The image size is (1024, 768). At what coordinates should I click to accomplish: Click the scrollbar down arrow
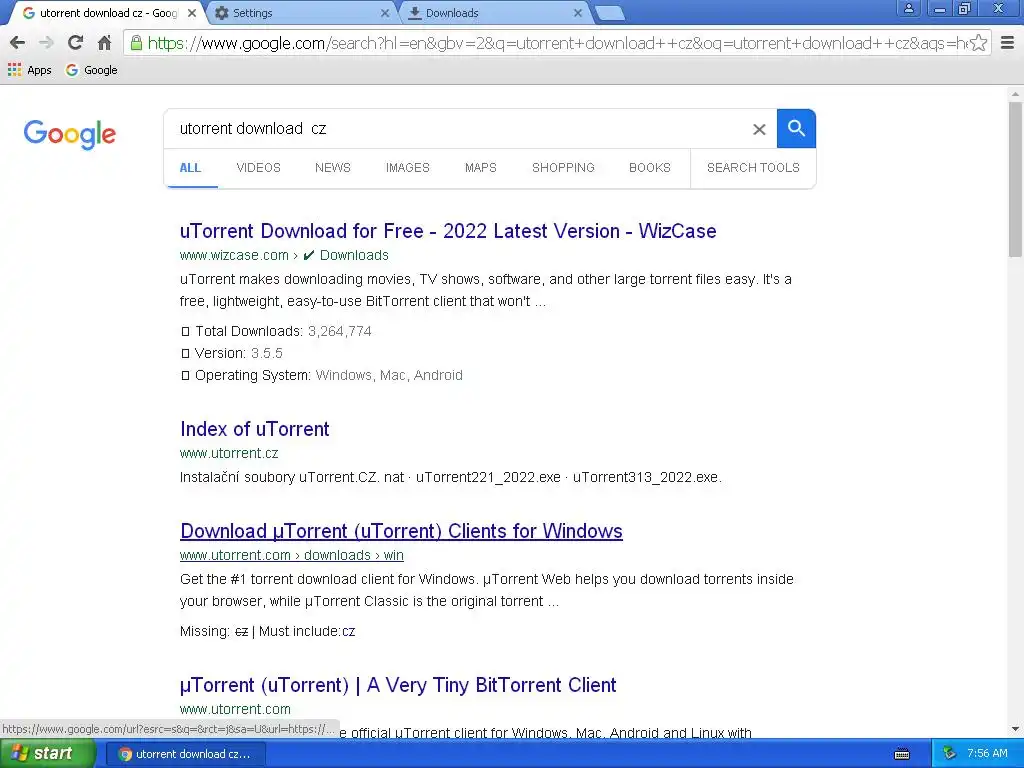[x=1015, y=729]
